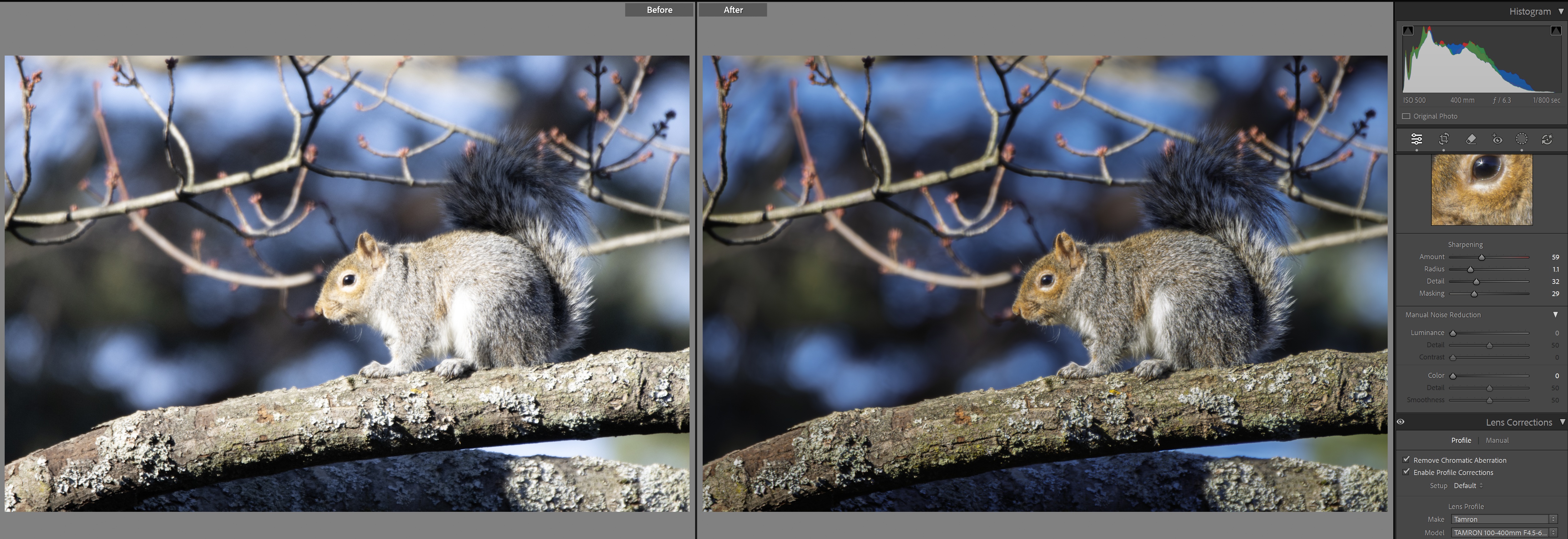Open the Setup Default dropdown
1568x539 pixels.
(x=1468, y=486)
